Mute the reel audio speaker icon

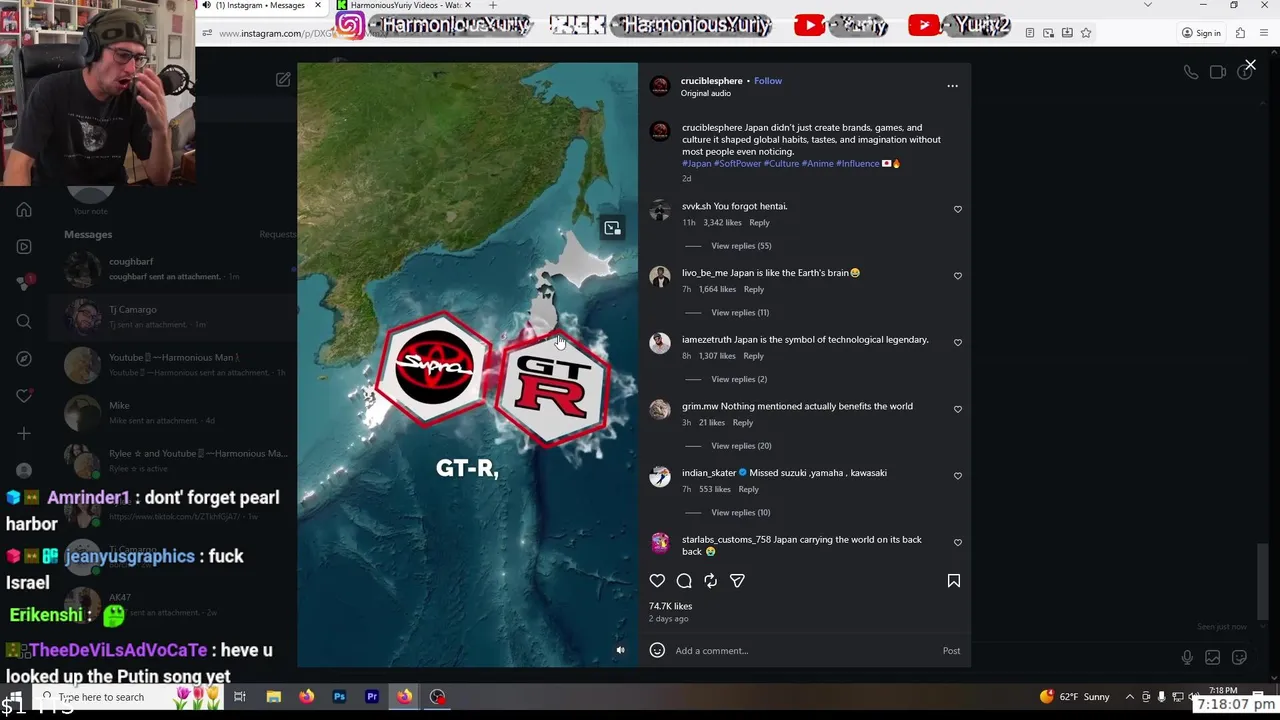[x=620, y=650]
